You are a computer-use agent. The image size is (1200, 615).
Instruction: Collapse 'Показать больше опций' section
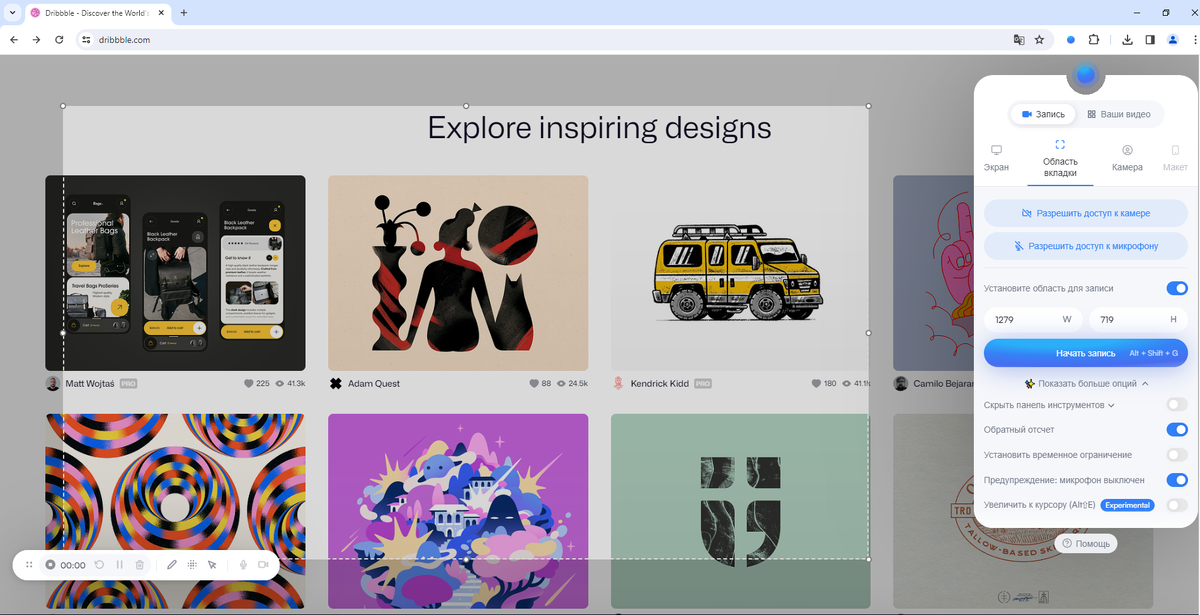[1087, 383]
